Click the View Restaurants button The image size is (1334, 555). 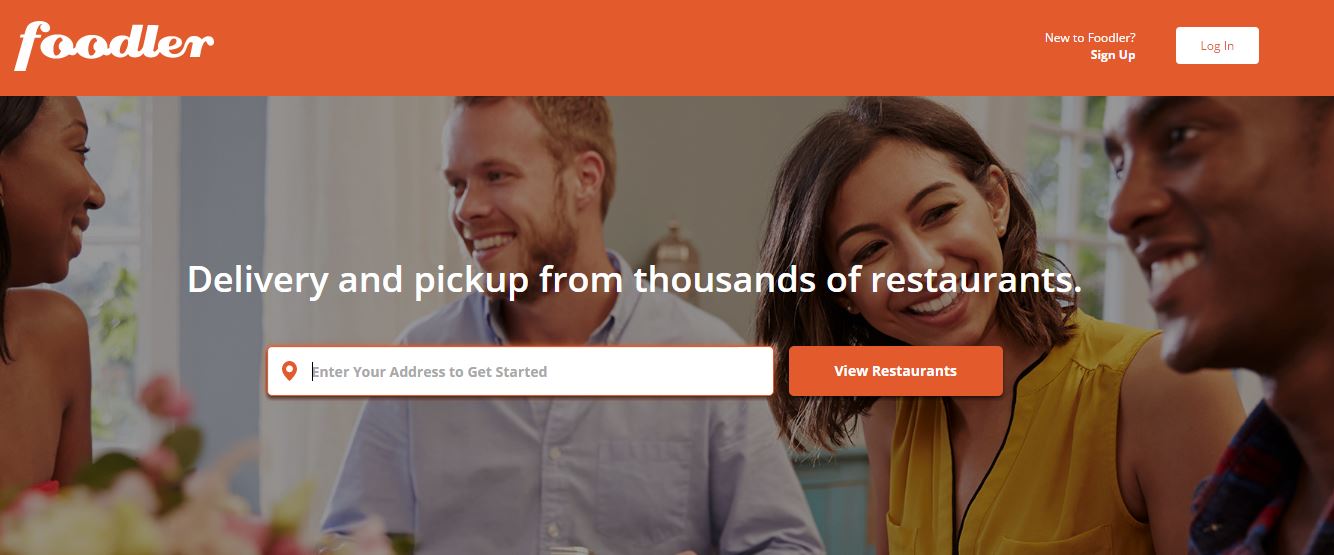tap(896, 371)
